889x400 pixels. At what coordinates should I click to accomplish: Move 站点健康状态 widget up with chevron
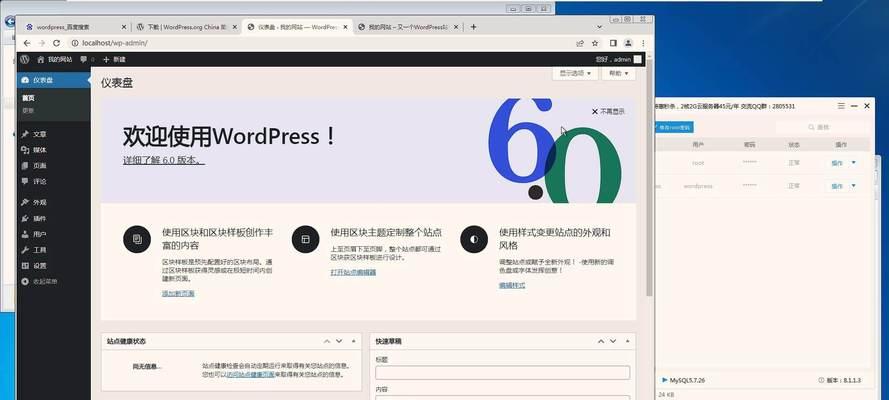pyautogui.click(x=327, y=341)
